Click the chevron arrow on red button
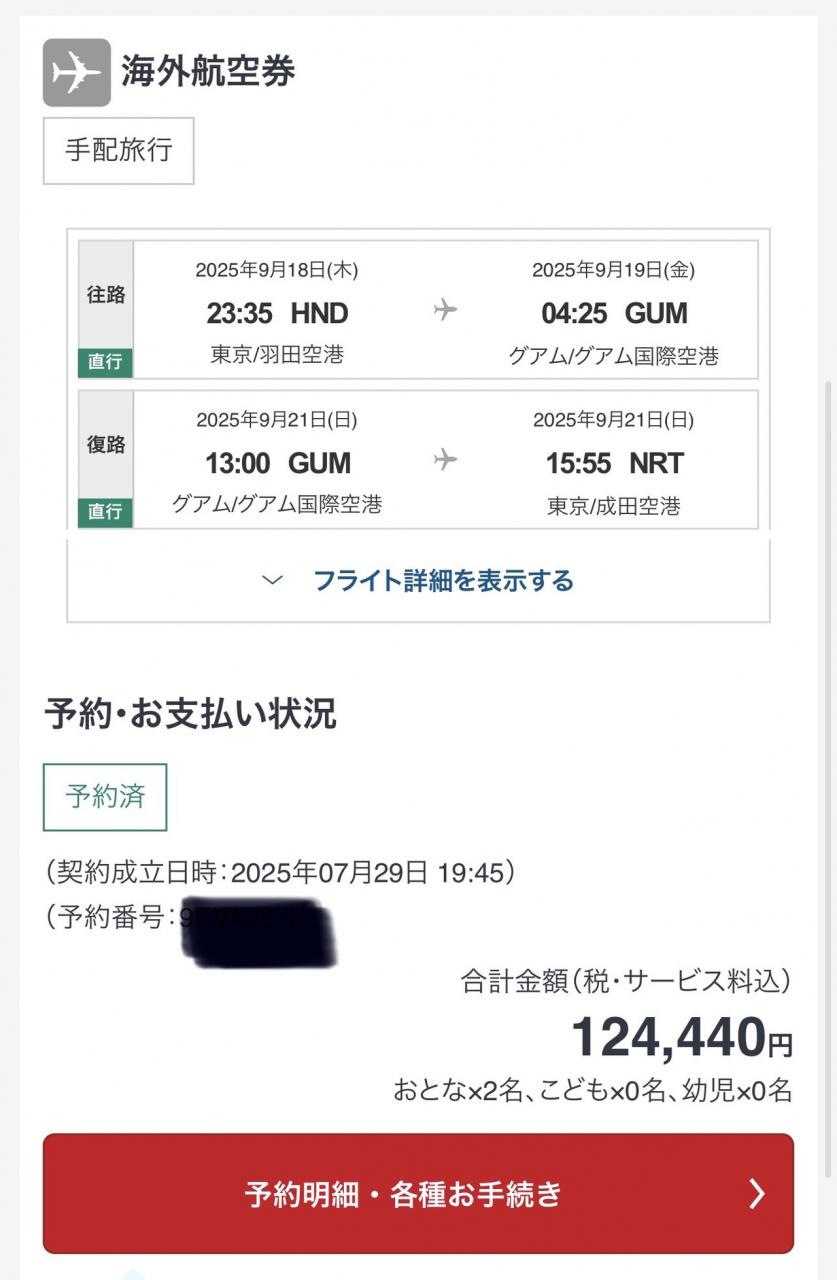 tap(757, 1193)
